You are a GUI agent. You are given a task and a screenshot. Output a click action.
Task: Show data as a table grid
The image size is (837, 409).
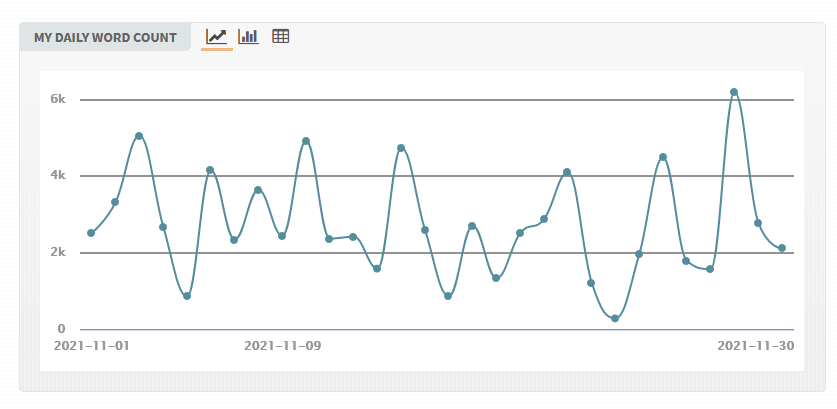pyautogui.click(x=281, y=37)
